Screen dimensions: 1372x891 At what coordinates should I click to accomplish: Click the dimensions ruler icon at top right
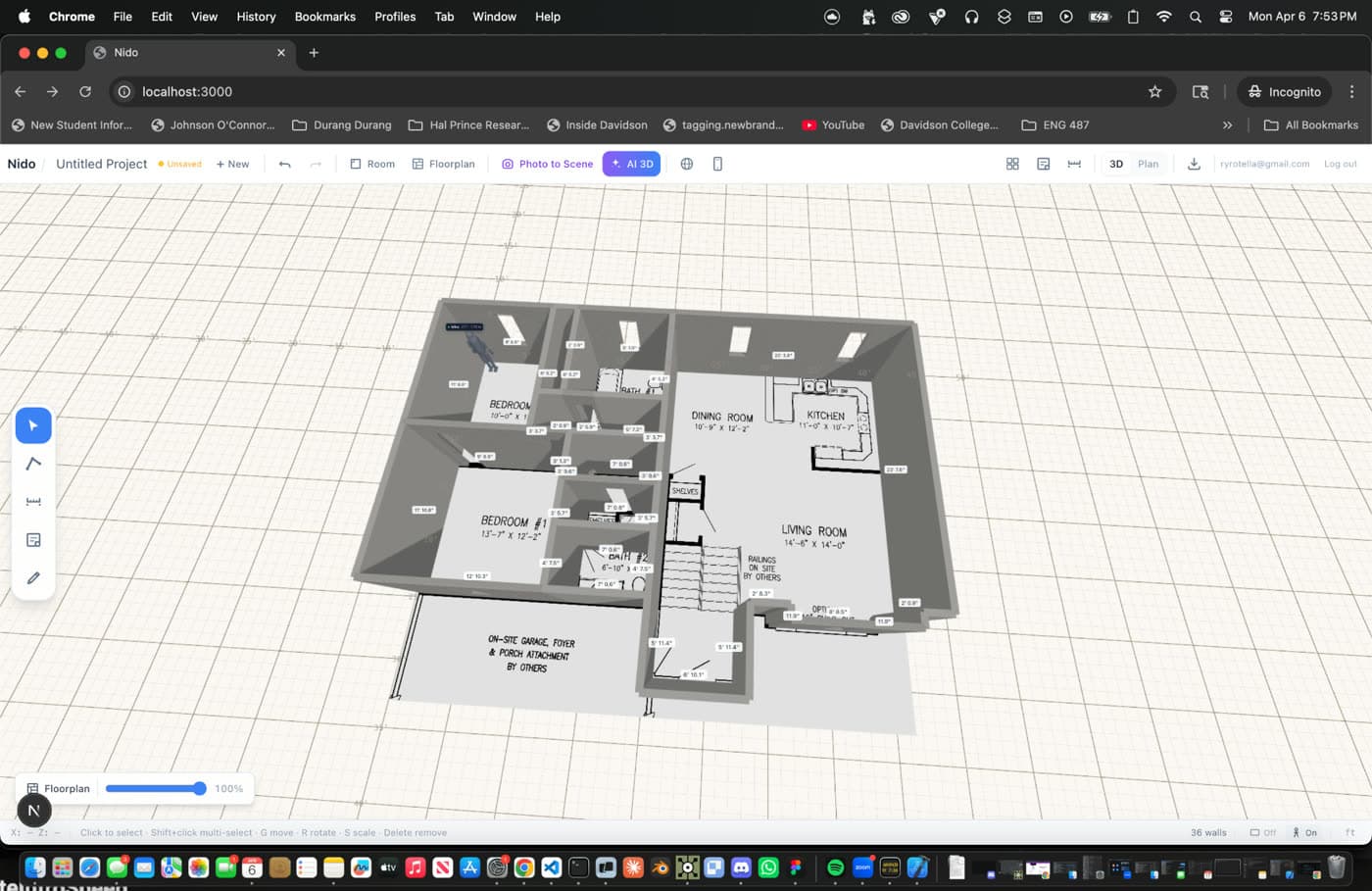pyautogui.click(x=1074, y=164)
